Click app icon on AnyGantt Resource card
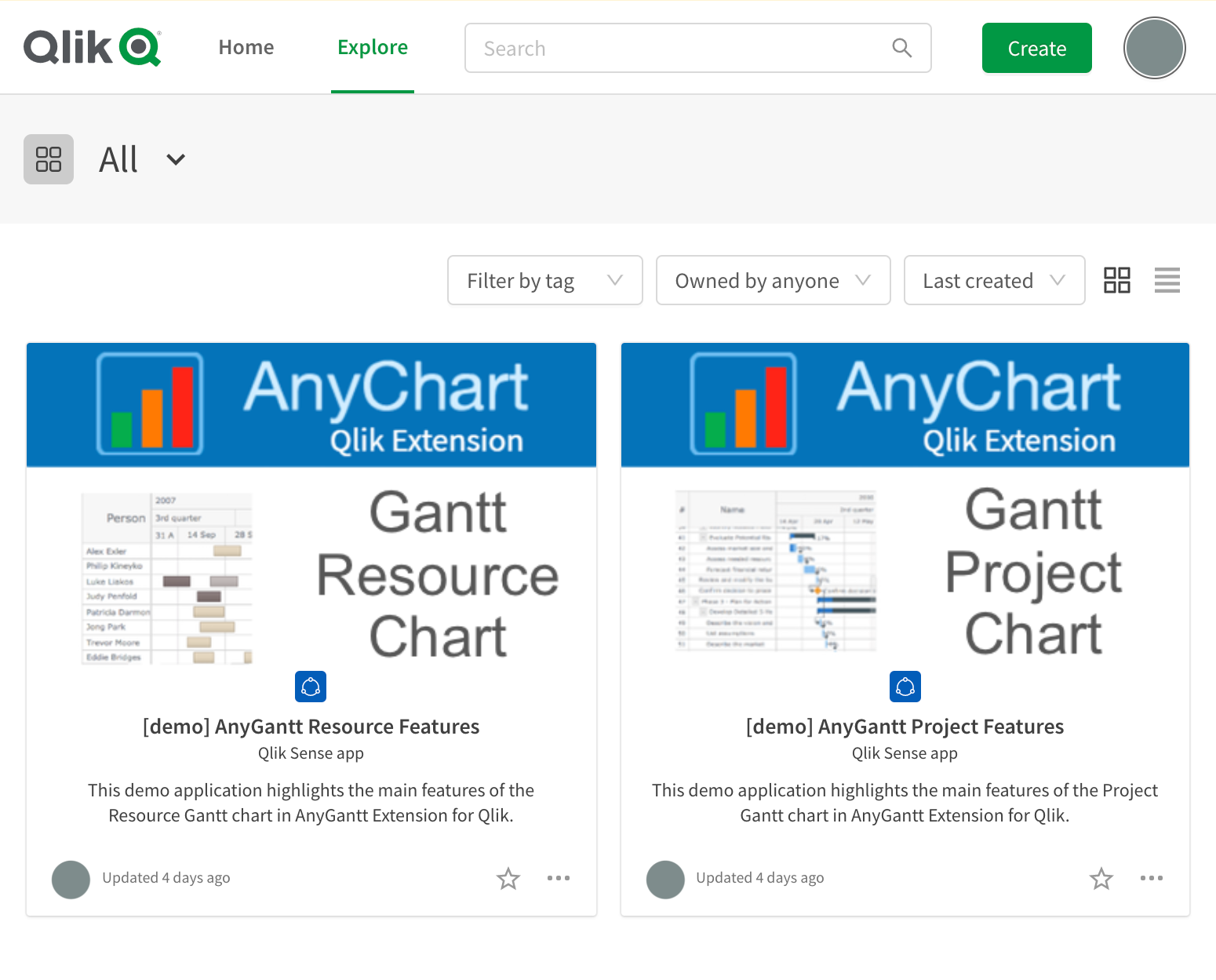The height and width of the screenshot is (980, 1216). pos(311,687)
